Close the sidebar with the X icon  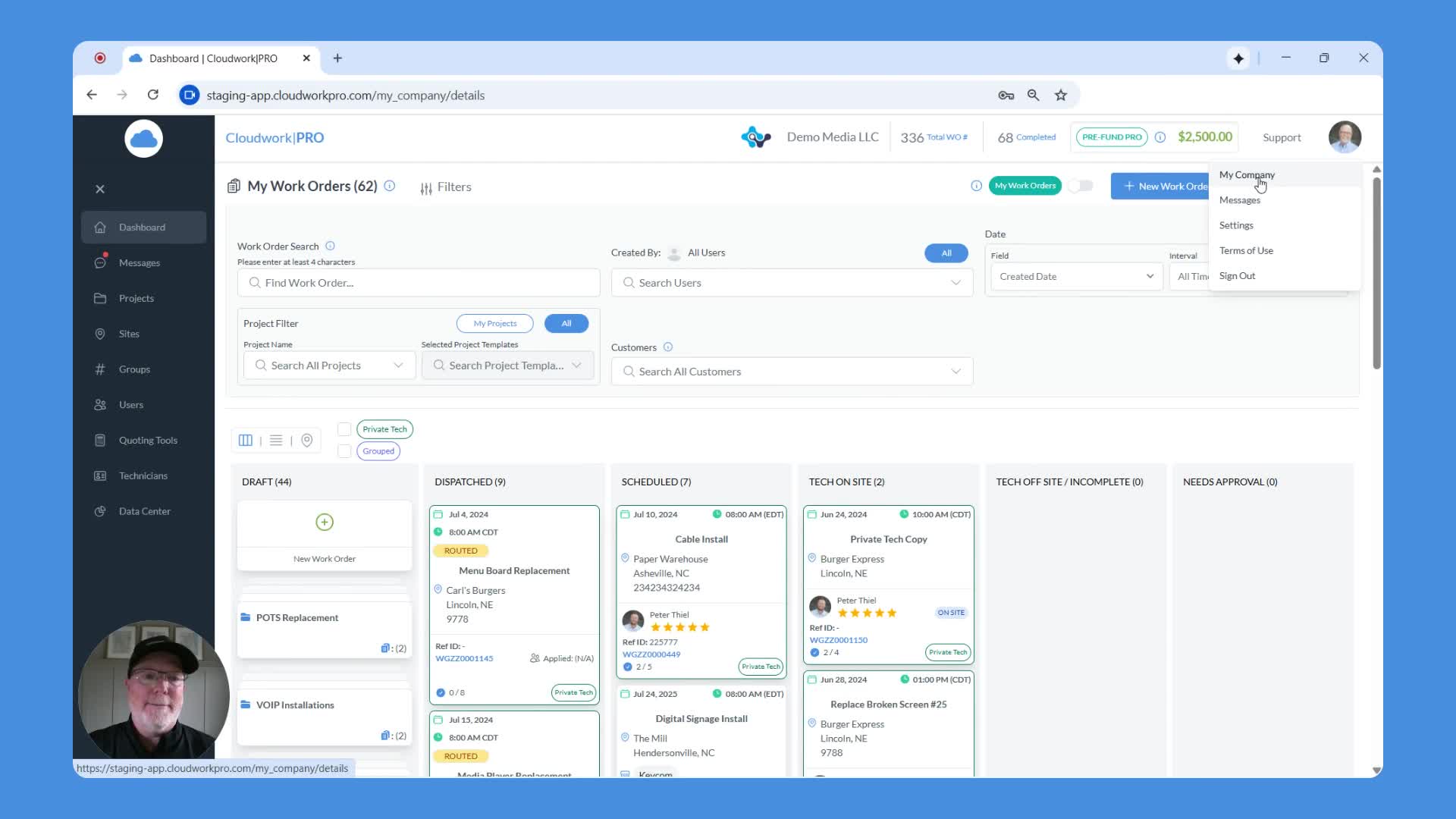coord(100,190)
